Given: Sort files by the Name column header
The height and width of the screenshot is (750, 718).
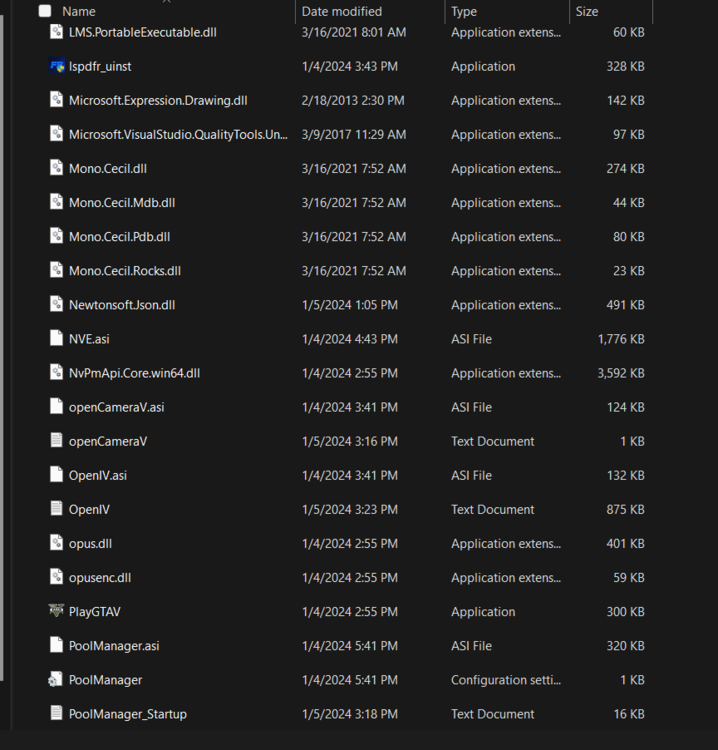Looking at the screenshot, I should pos(79,11).
